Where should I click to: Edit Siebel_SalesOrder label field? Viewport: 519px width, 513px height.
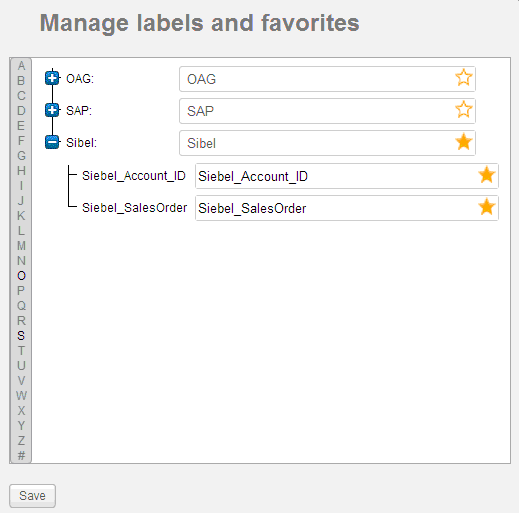347,208
